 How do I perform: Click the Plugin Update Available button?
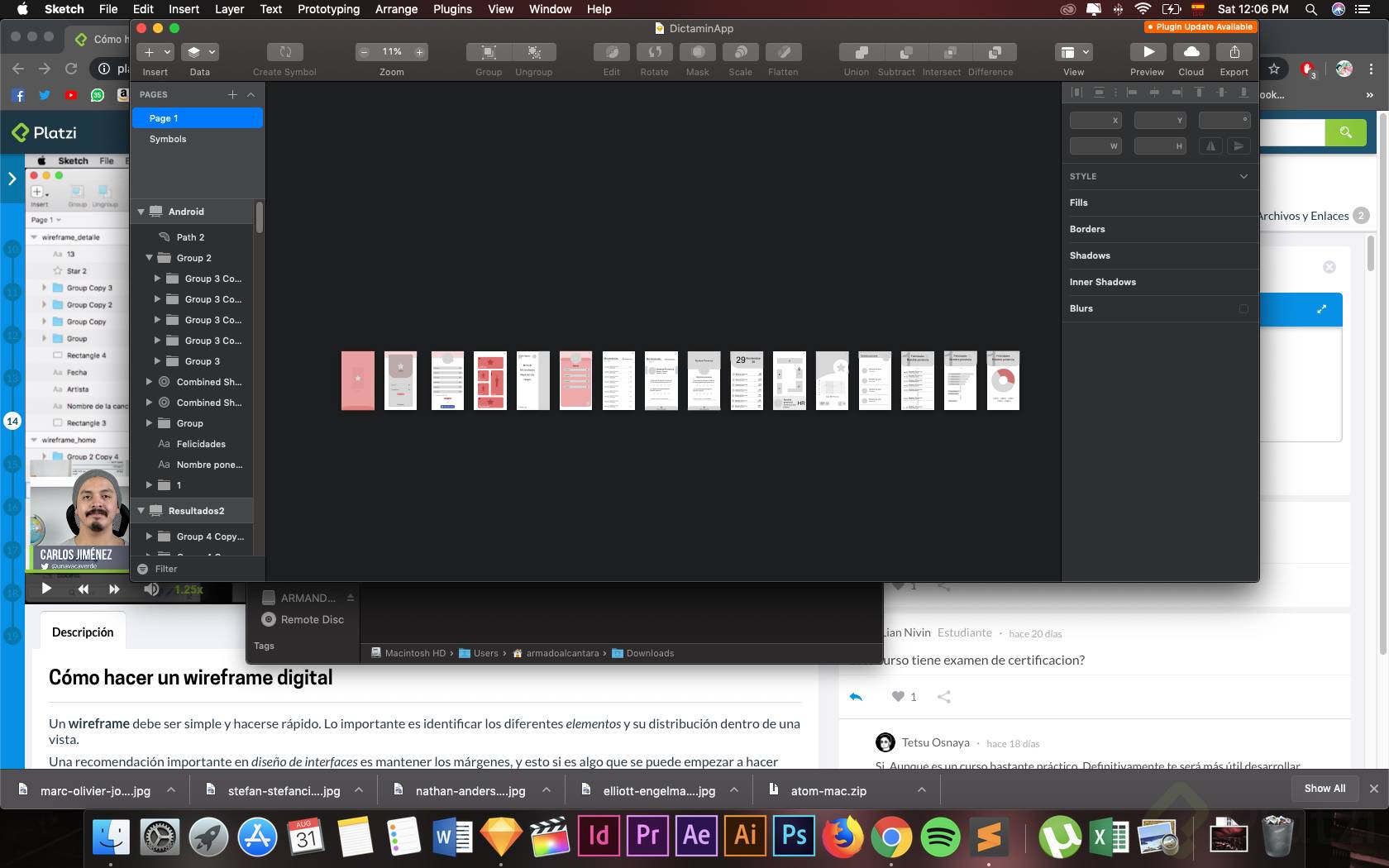1200,26
